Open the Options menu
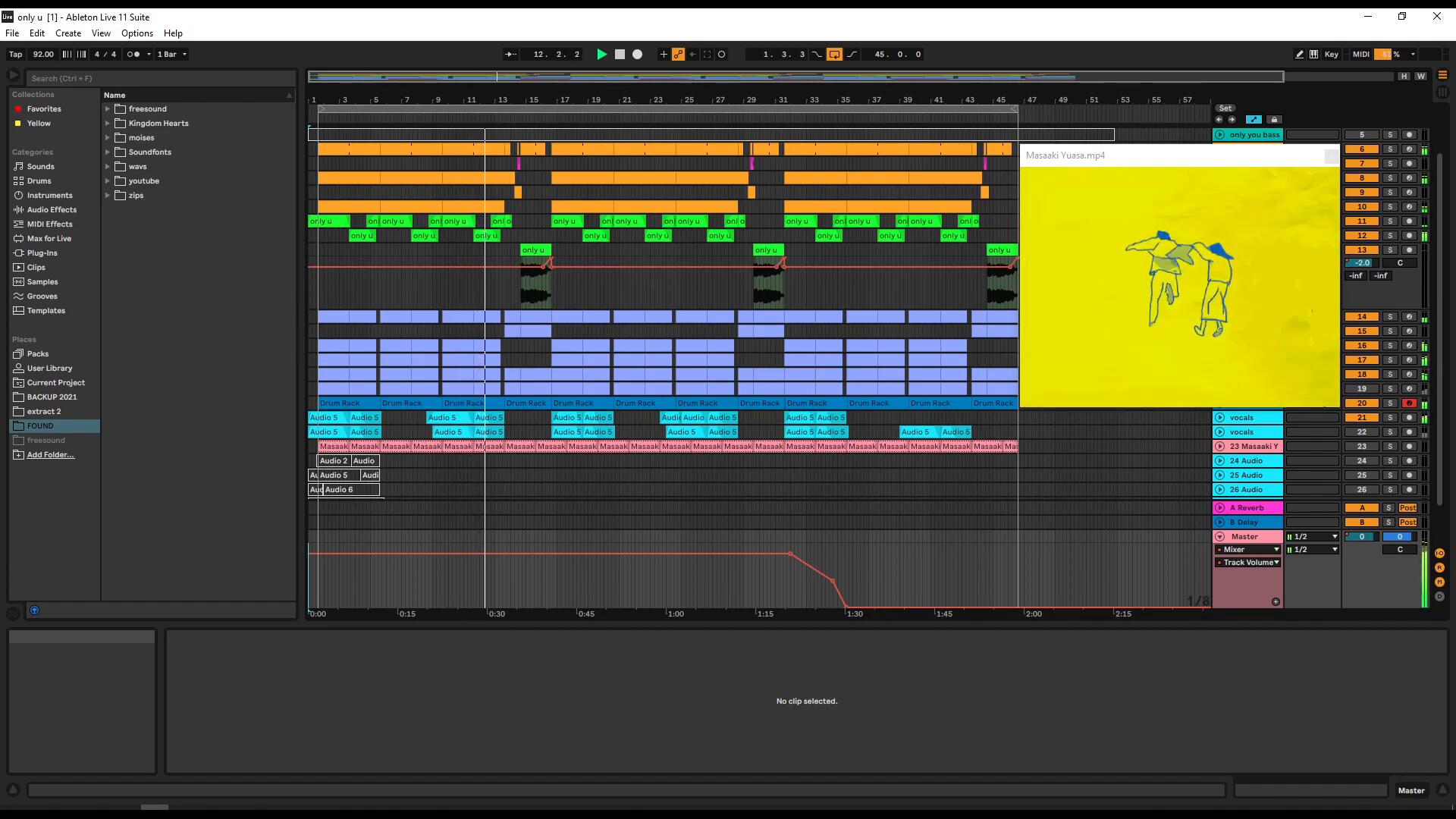The image size is (1456, 819). click(x=136, y=33)
